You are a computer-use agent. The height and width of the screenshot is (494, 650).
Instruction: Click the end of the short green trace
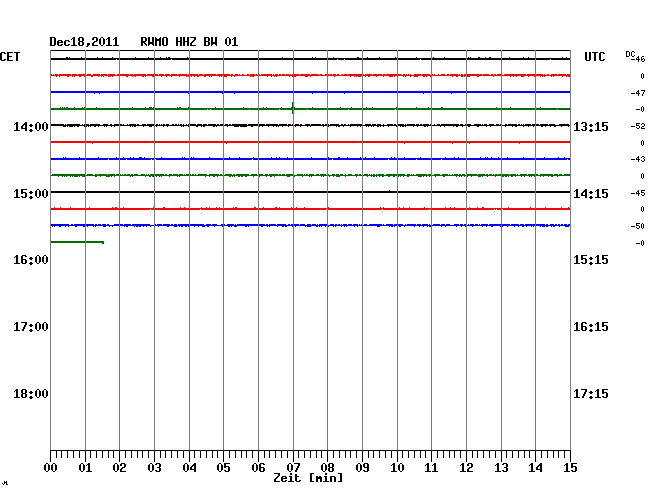pyautogui.click(x=103, y=242)
